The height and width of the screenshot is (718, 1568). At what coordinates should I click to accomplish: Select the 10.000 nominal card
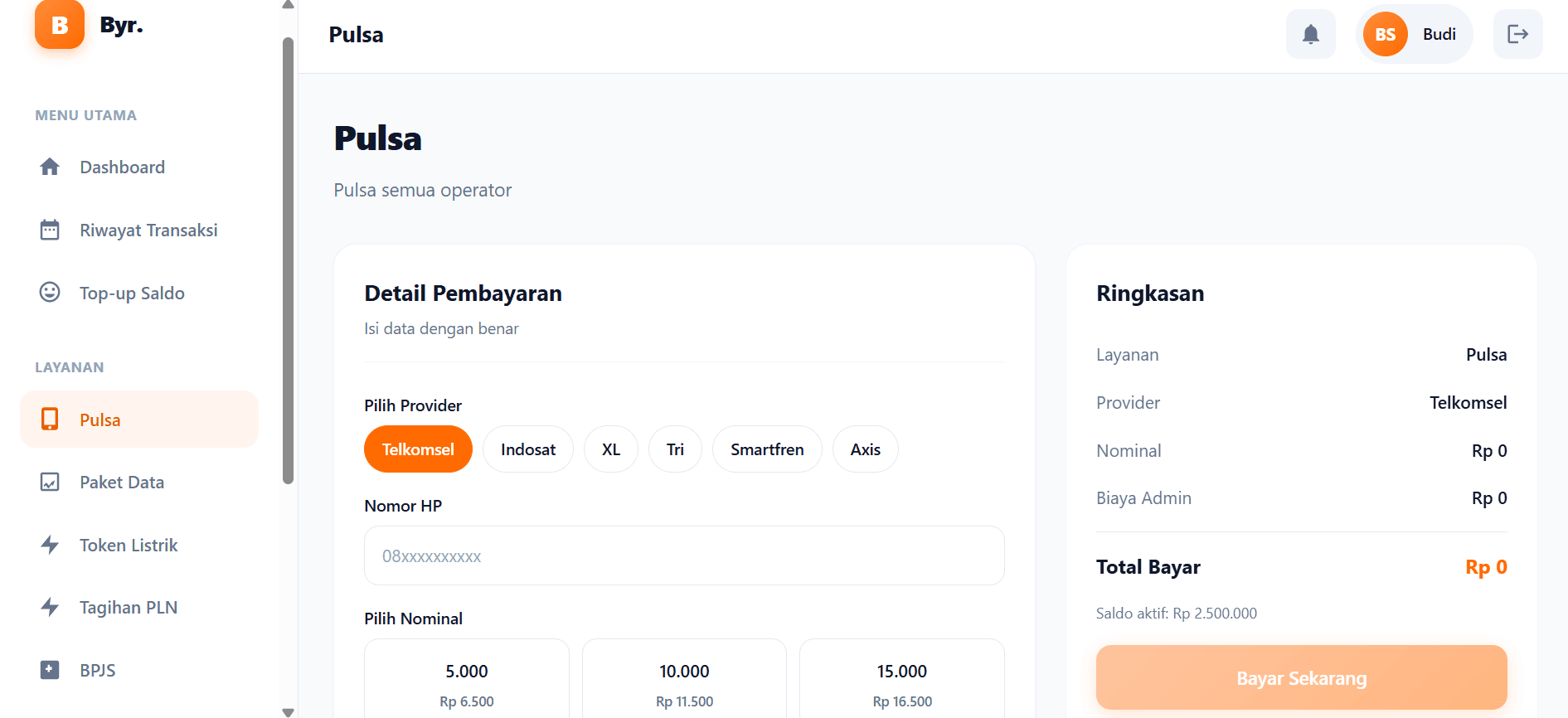[684, 678]
